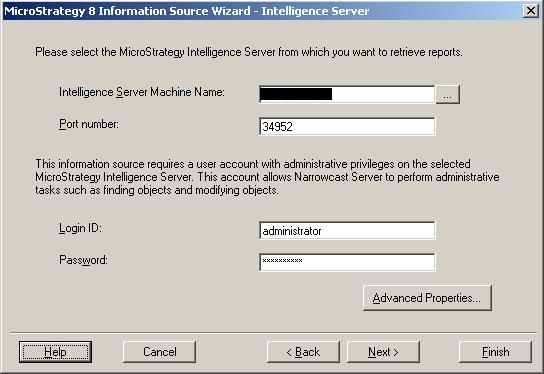Proceed with the Next button
Screen dimensions: 544x374
383,352
